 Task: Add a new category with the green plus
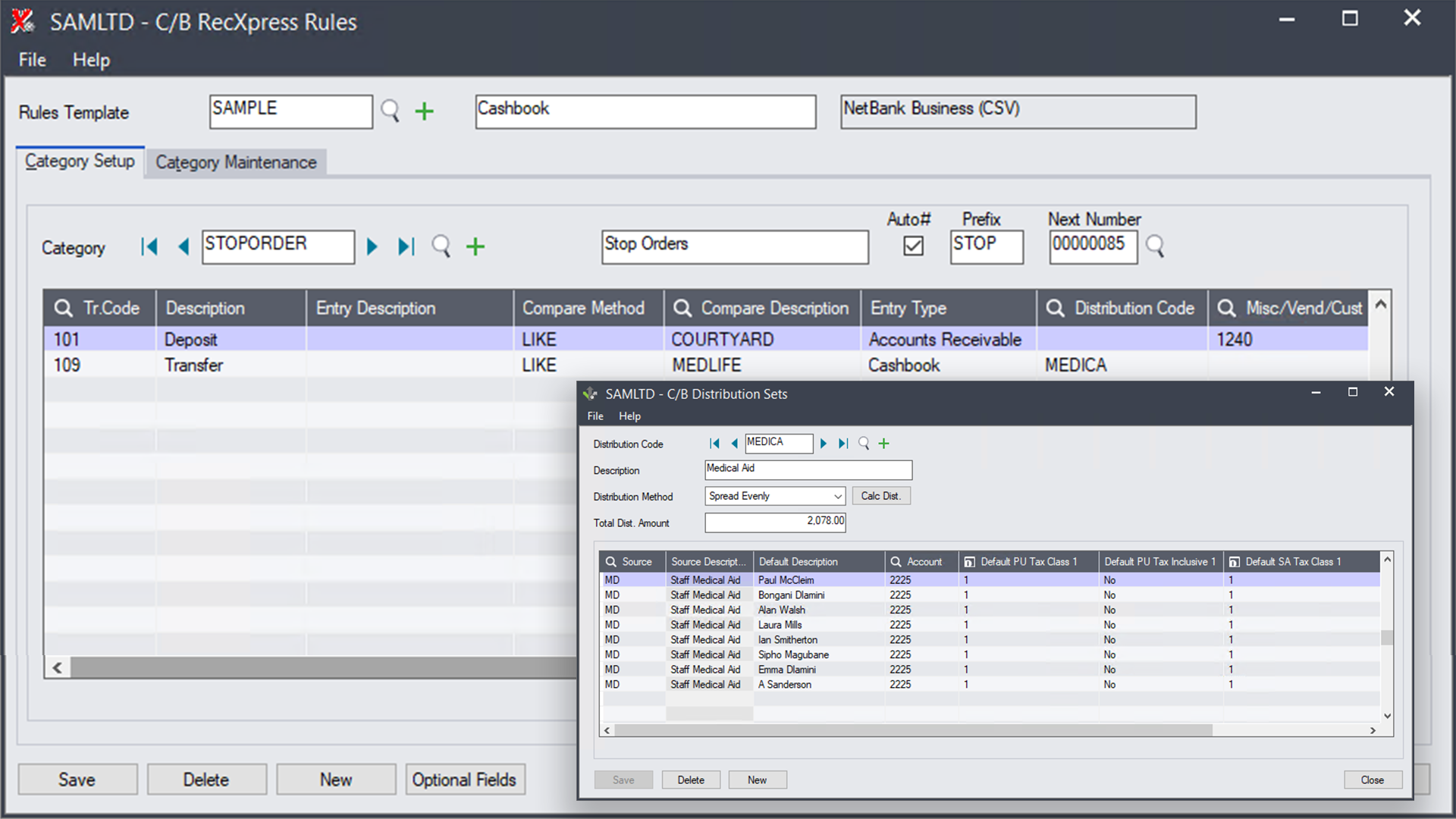pos(475,246)
